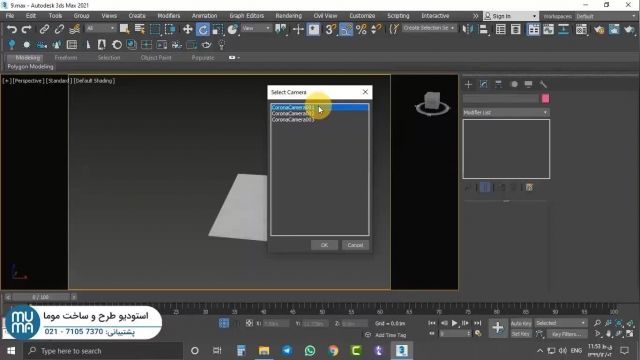
Task: Click the Use Pivot Point Center icon
Action: 281,29
